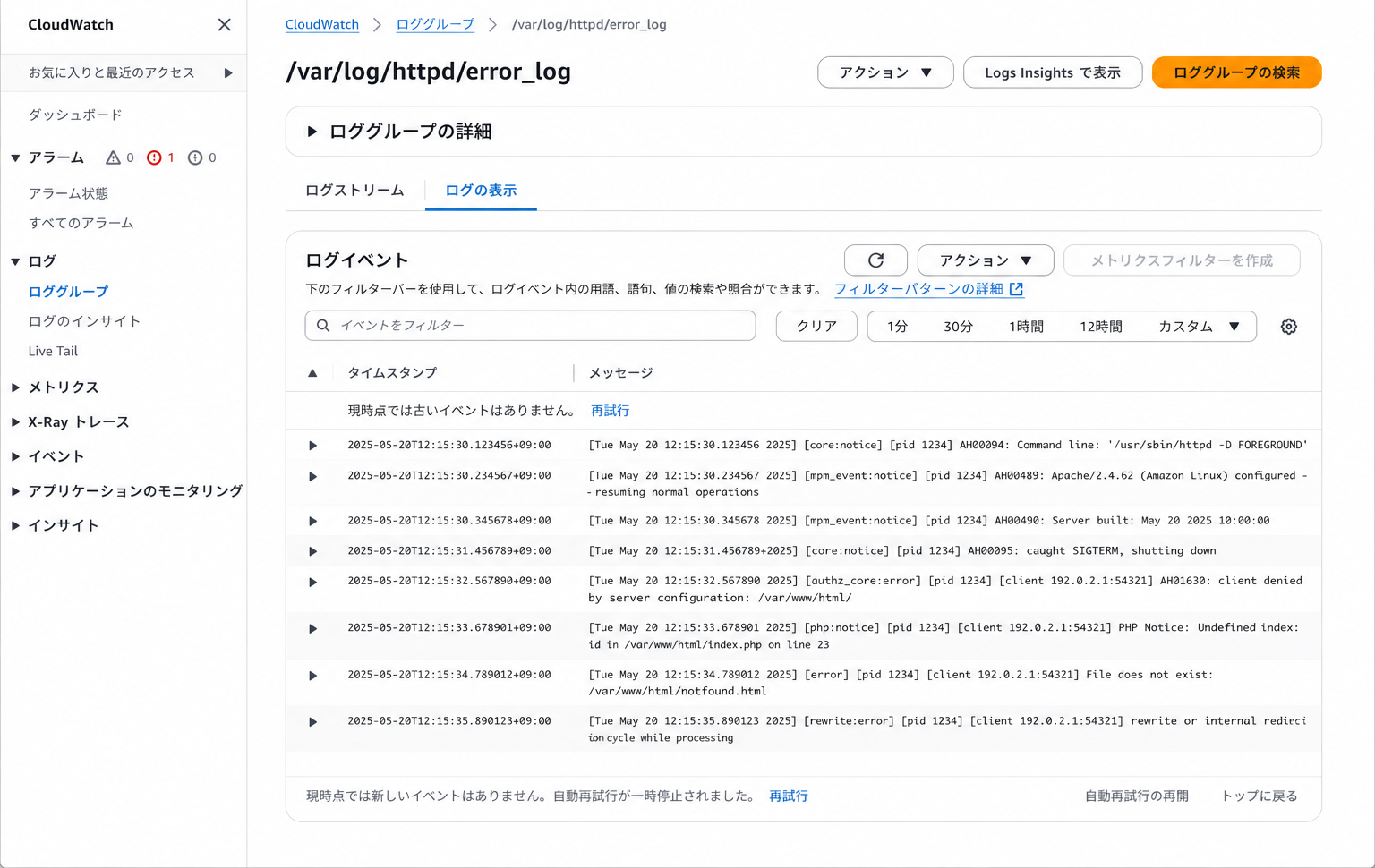The width and height of the screenshot is (1375, 868).
Task: Collapse the アラーム navigation section
Action: pos(15,158)
